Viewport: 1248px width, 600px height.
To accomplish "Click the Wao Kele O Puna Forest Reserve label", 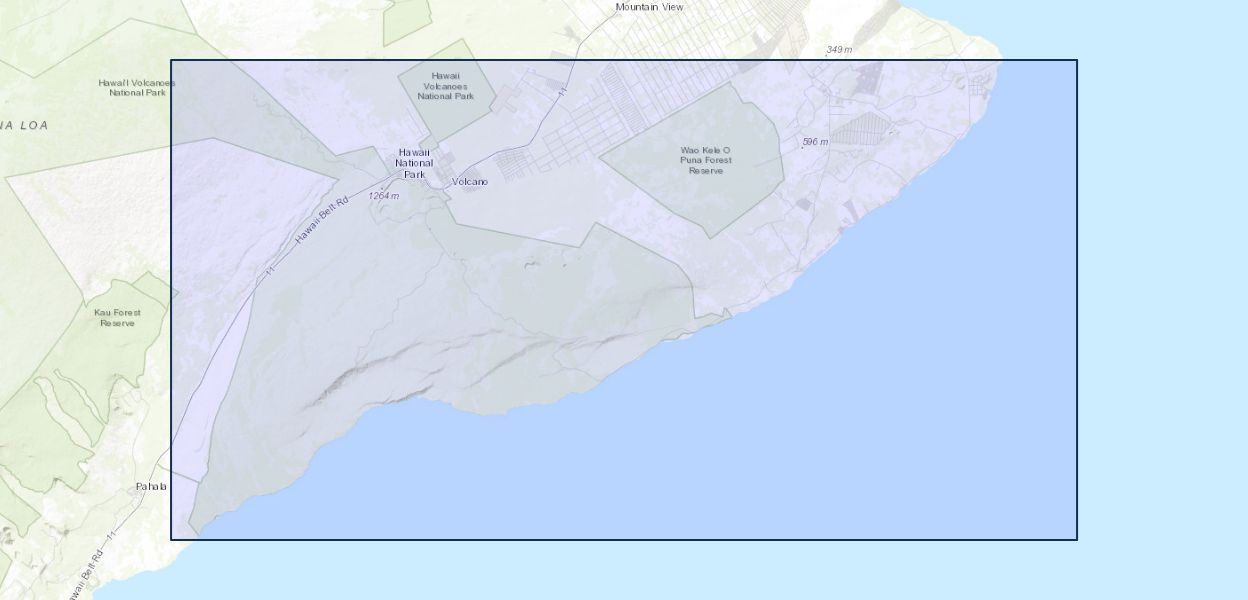I will (x=705, y=160).
